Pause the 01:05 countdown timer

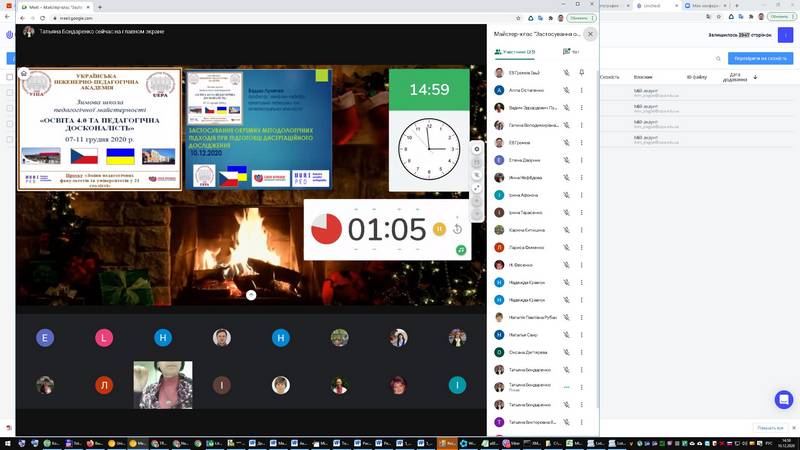pyautogui.click(x=439, y=229)
